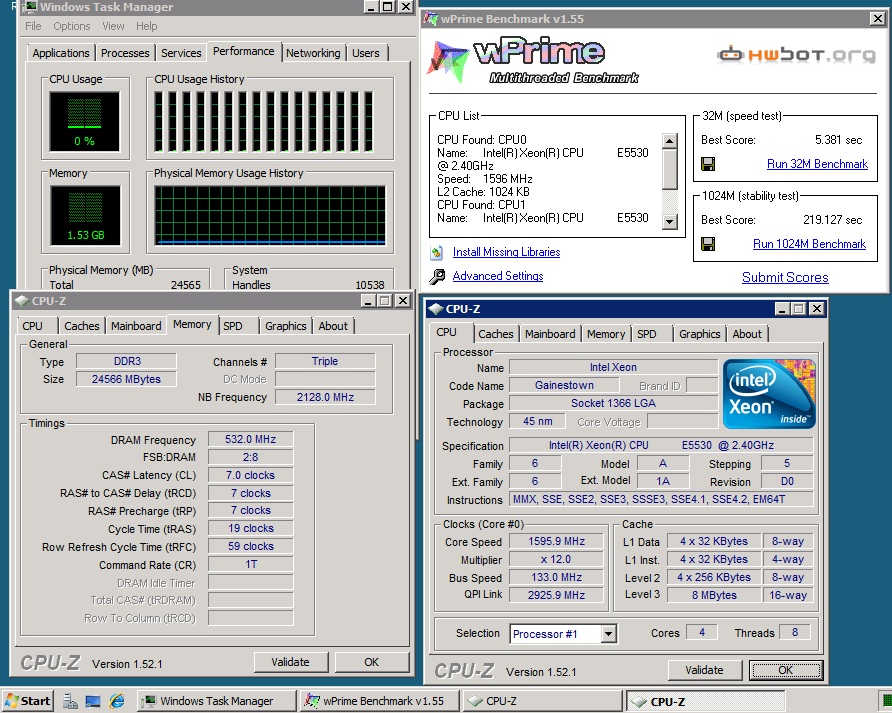Activate the second highlighted CPU-Z taskbar button

pos(705,702)
